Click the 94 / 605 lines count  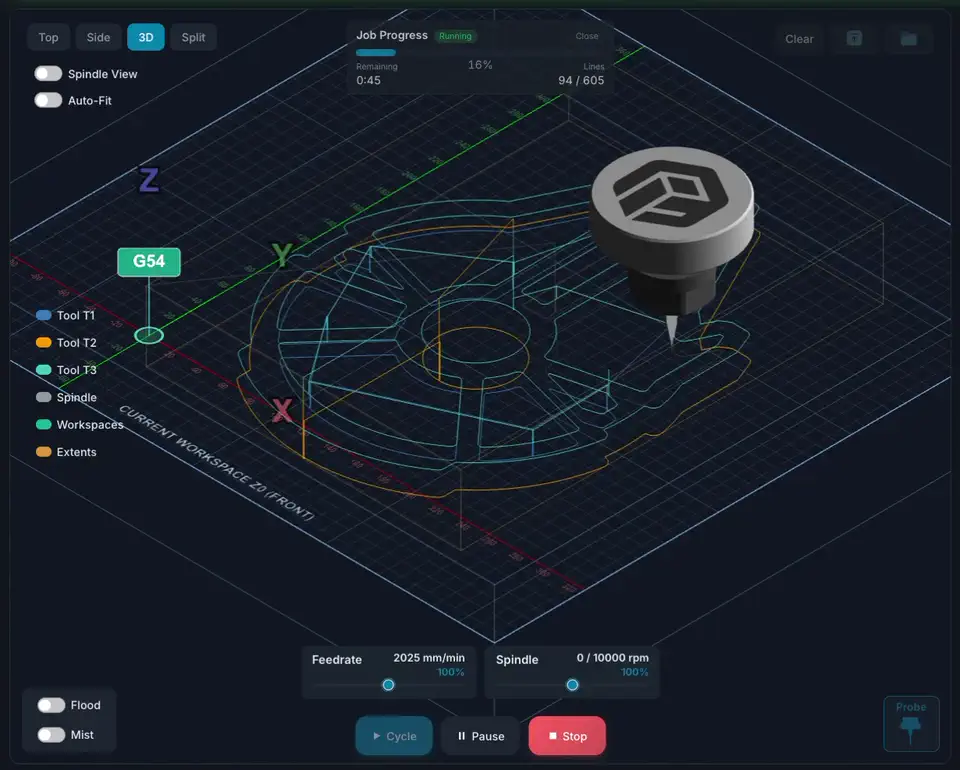click(x=581, y=80)
